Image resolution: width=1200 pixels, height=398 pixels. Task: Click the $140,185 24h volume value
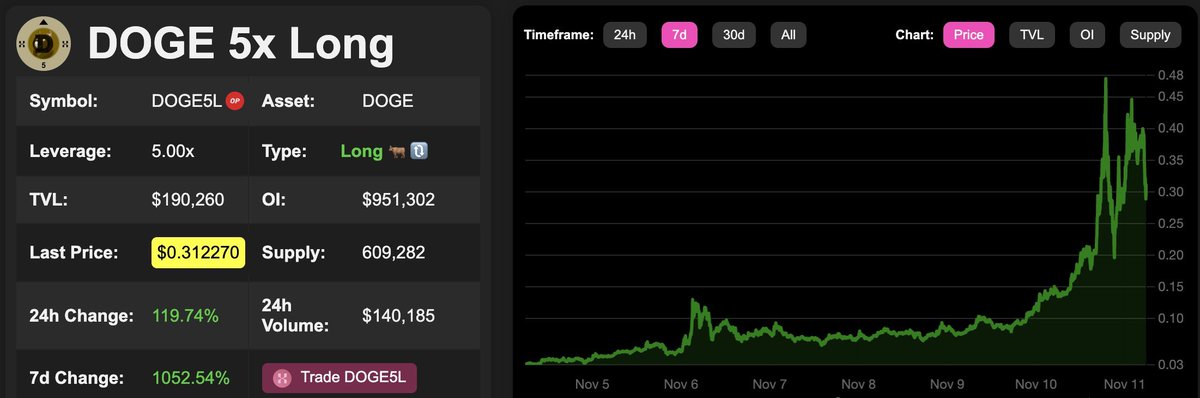click(x=398, y=316)
